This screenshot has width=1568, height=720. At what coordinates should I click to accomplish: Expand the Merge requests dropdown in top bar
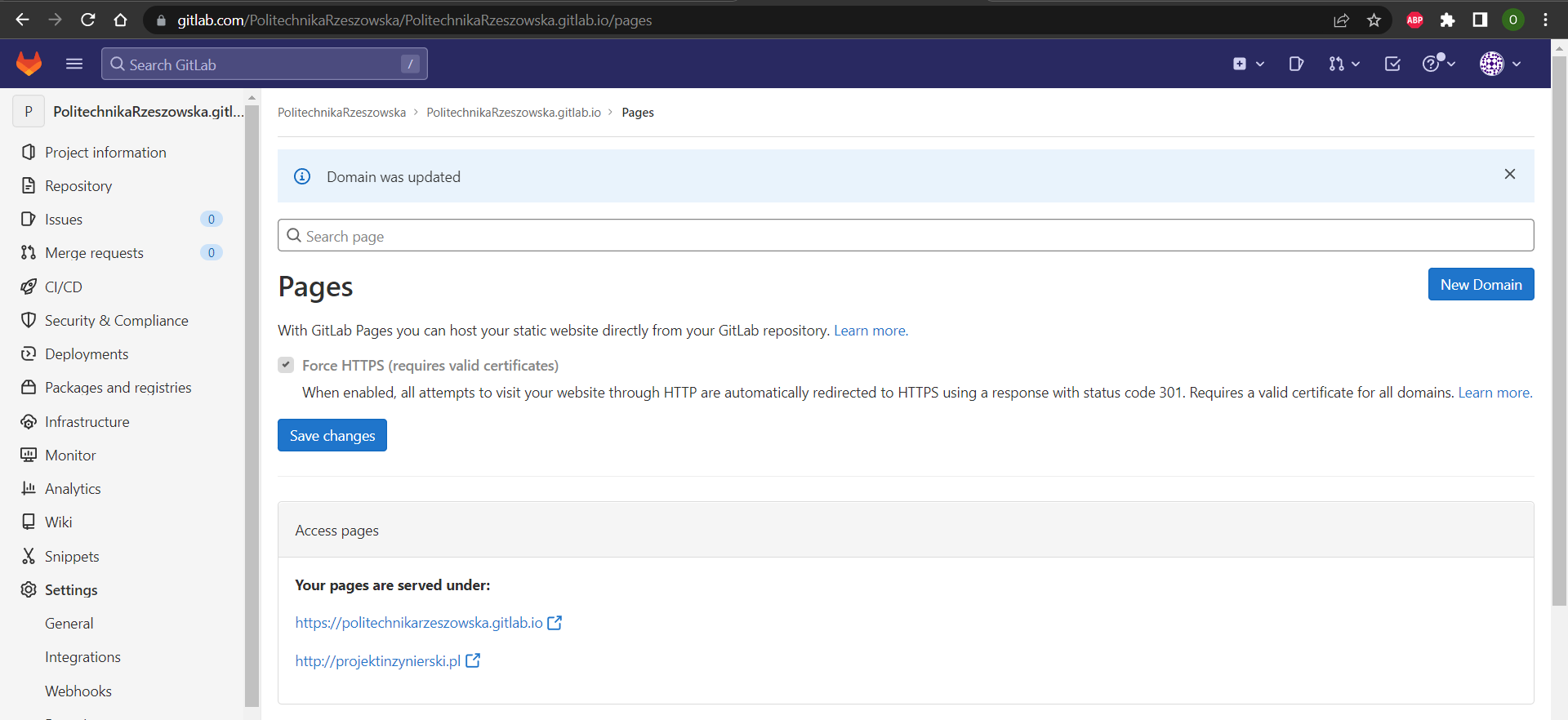[x=1343, y=64]
